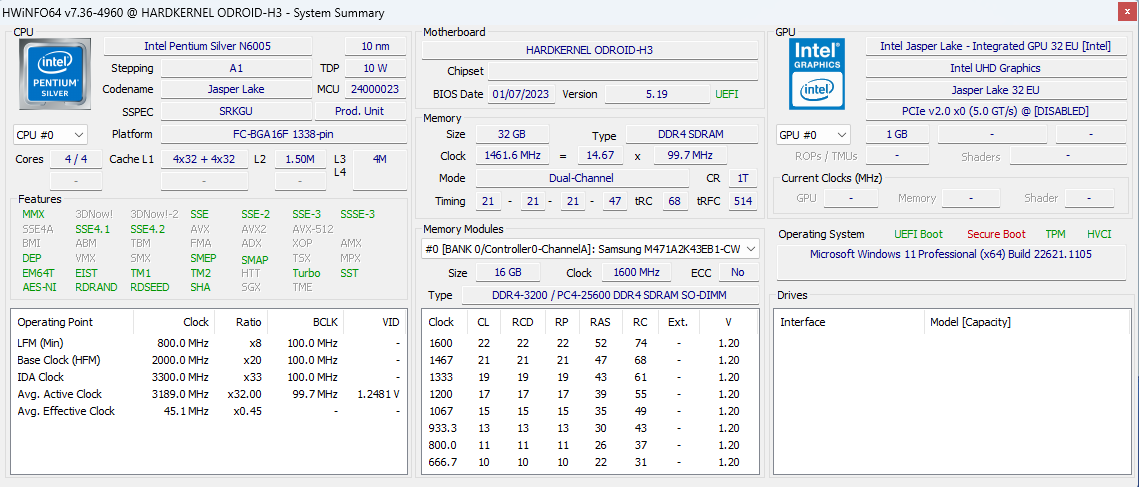Click the memory Type DDR4 SDRAM field

(x=692, y=134)
